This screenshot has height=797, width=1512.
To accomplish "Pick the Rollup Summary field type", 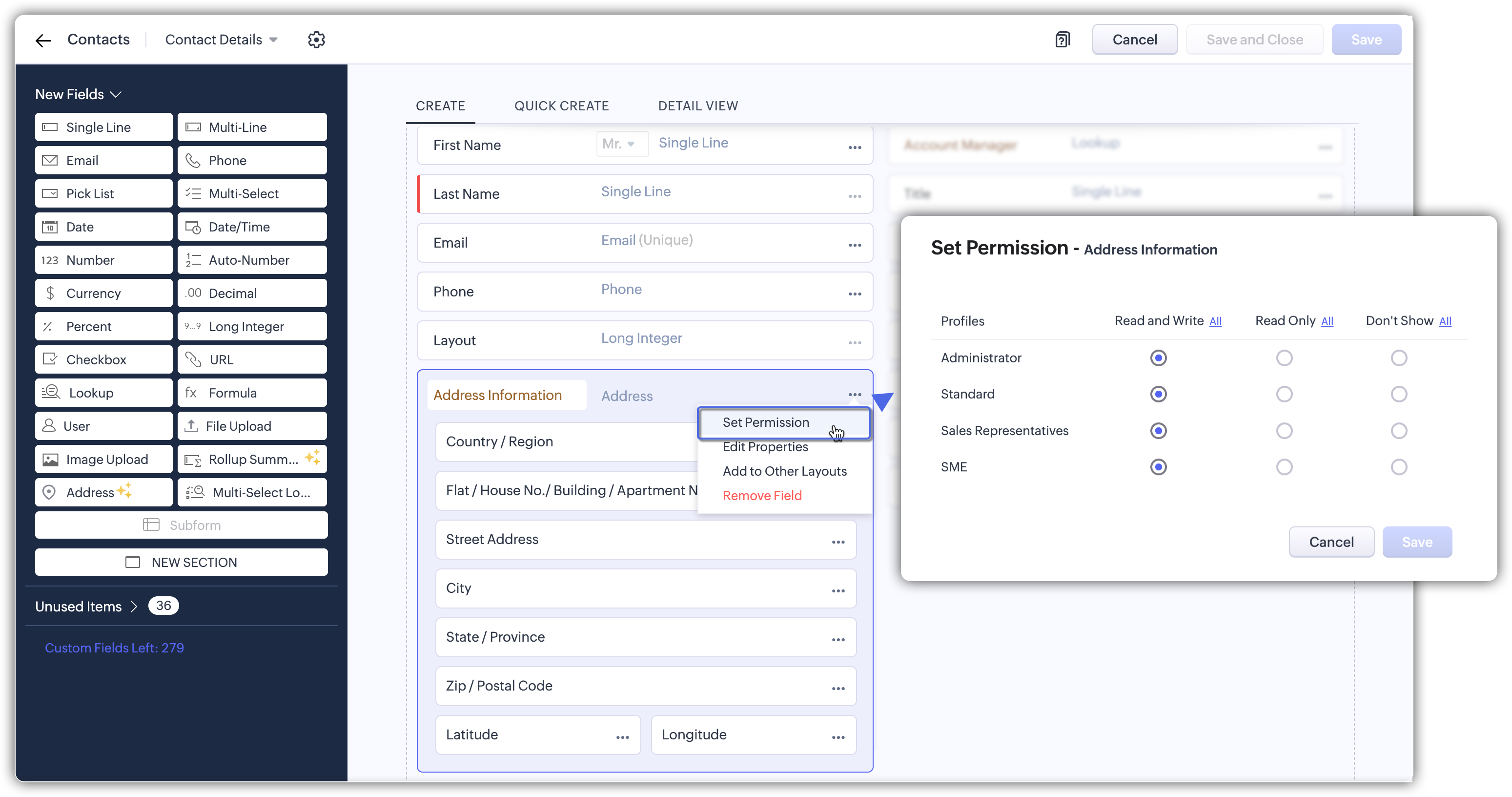I will (x=252, y=459).
